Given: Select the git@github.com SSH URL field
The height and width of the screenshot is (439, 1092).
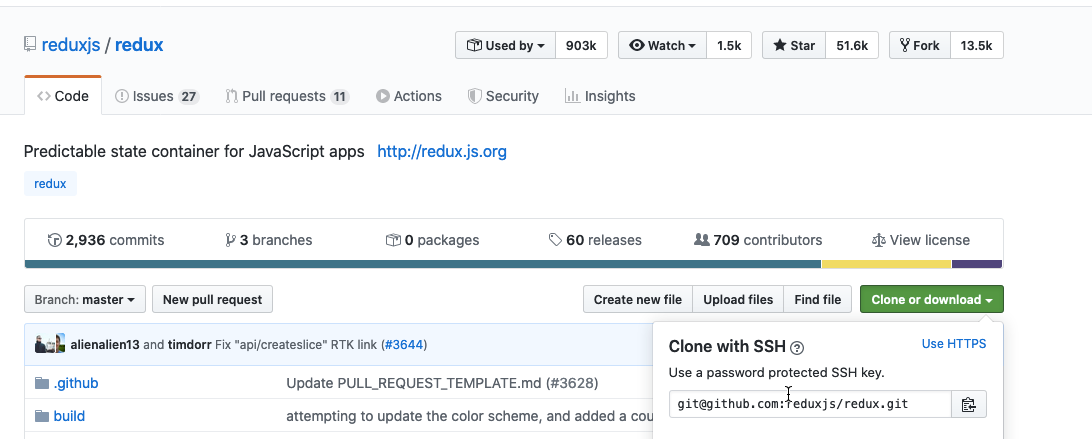Looking at the screenshot, I should coord(811,404).
